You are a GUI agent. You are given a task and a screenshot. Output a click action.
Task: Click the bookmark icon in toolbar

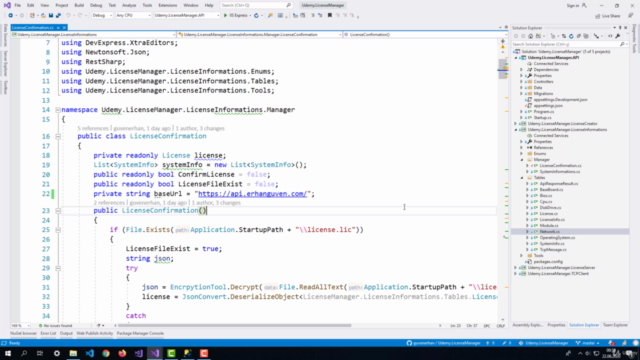[330, 16]
